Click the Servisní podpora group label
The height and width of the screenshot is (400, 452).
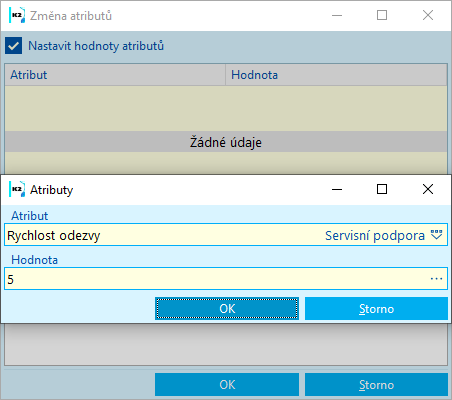point(375,235)
